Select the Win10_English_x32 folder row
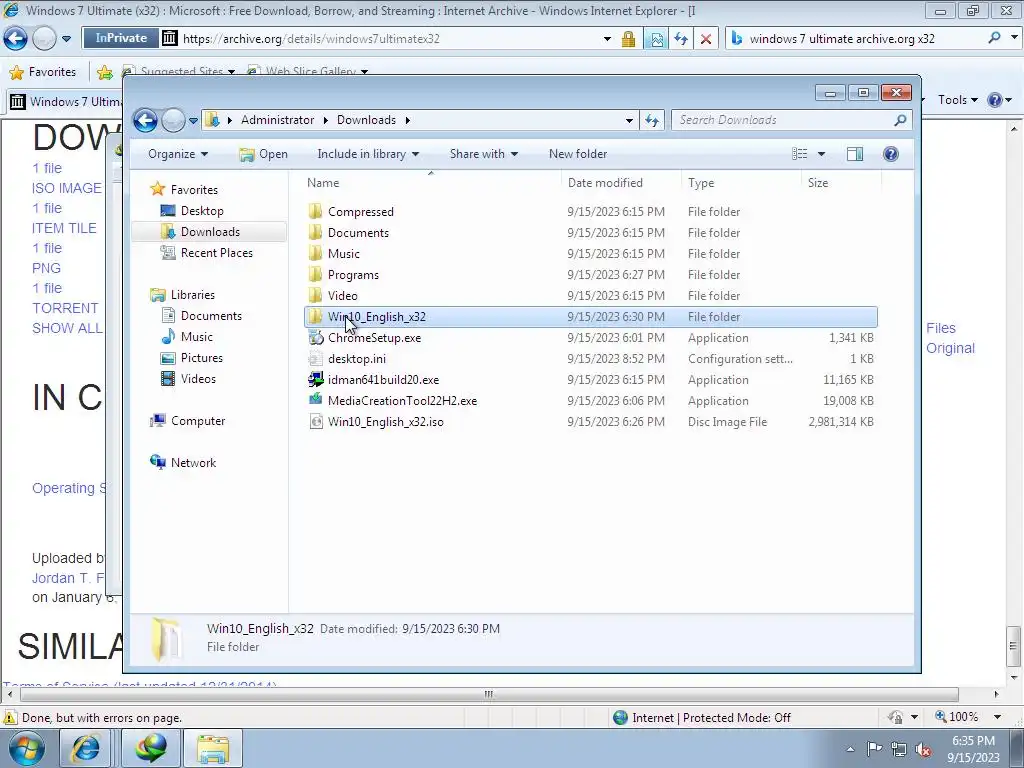The height and width of the screenshot is (768, 1024). [x=590, y=317]
